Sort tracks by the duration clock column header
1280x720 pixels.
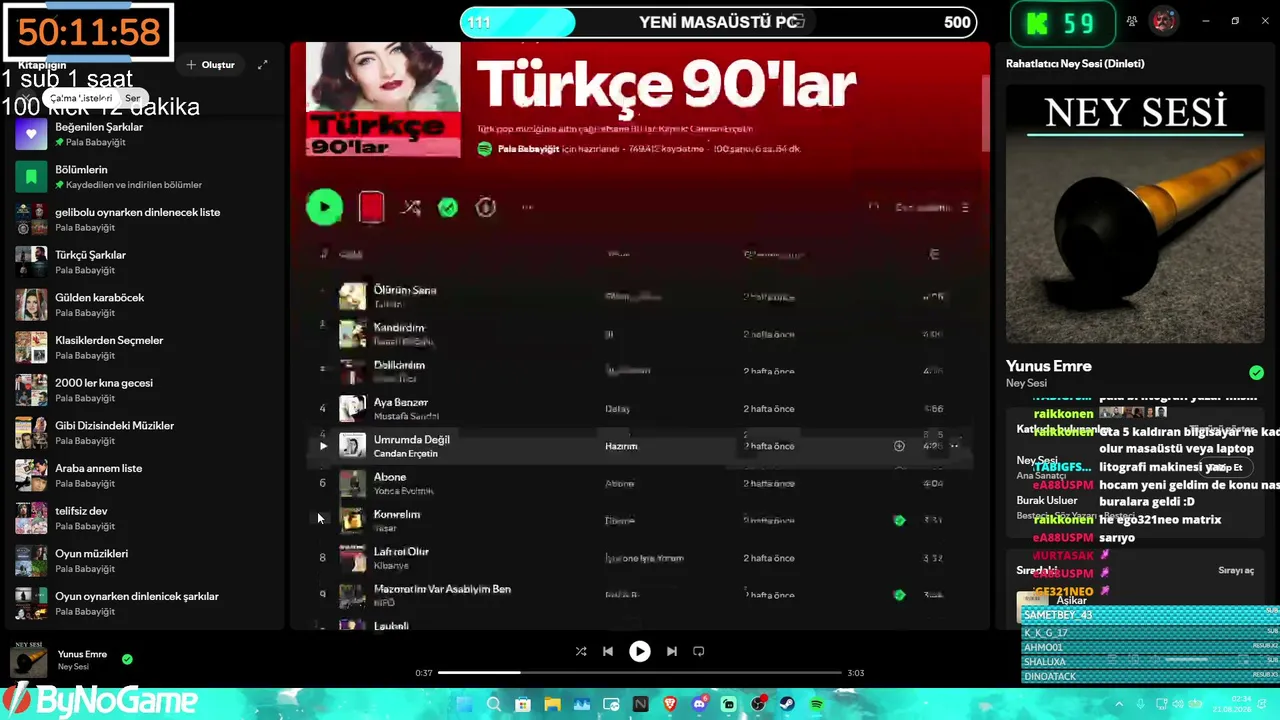pyautogui.click(x=934, y=254)
